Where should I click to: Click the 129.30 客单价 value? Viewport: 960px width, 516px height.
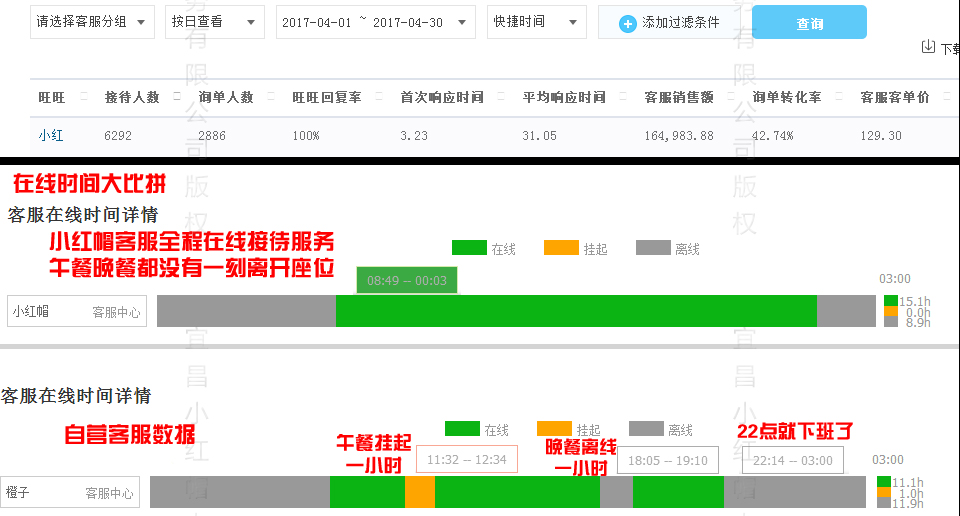(880, 135)
